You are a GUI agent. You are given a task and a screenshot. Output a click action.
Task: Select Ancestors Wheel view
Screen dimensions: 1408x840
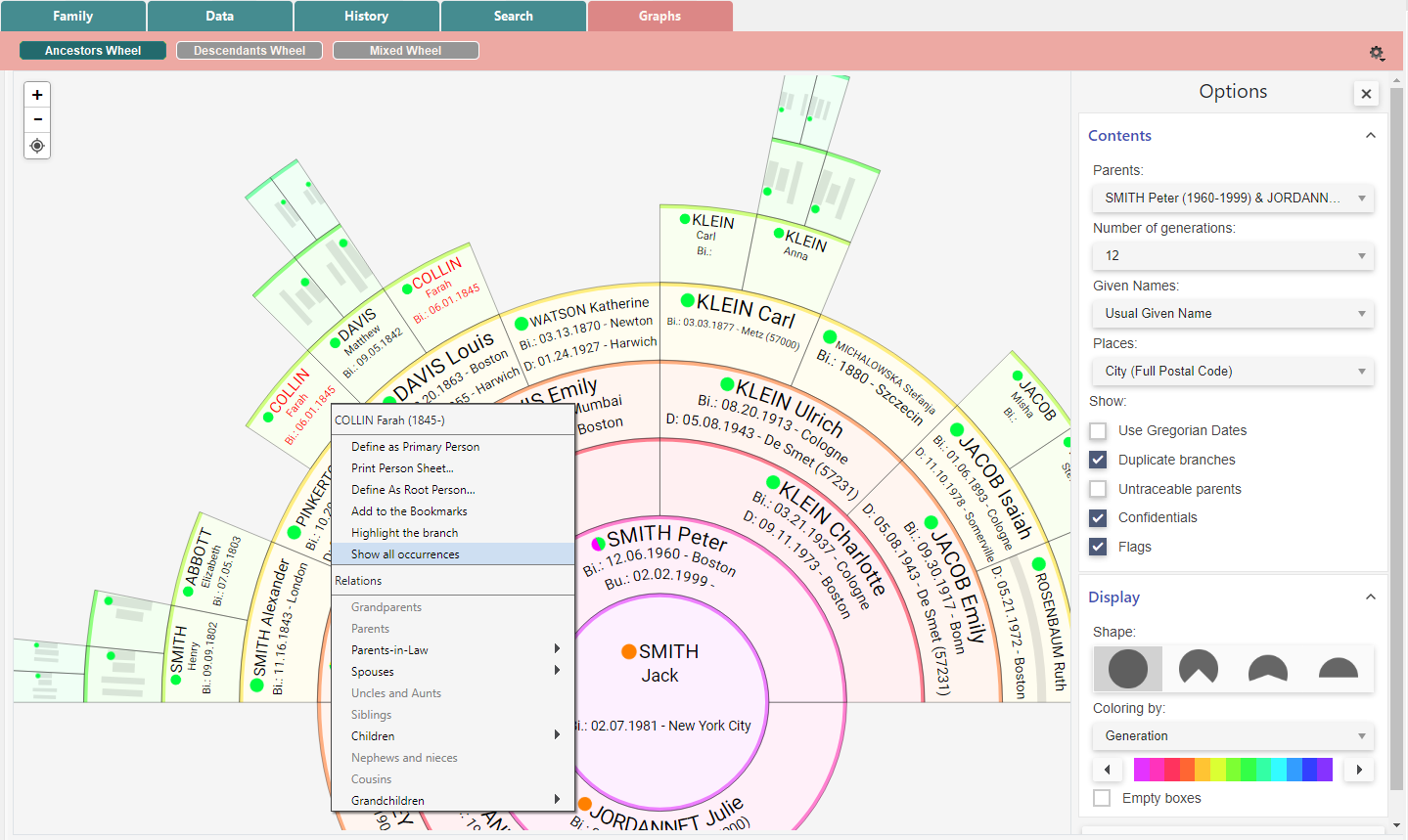(93, 51)
